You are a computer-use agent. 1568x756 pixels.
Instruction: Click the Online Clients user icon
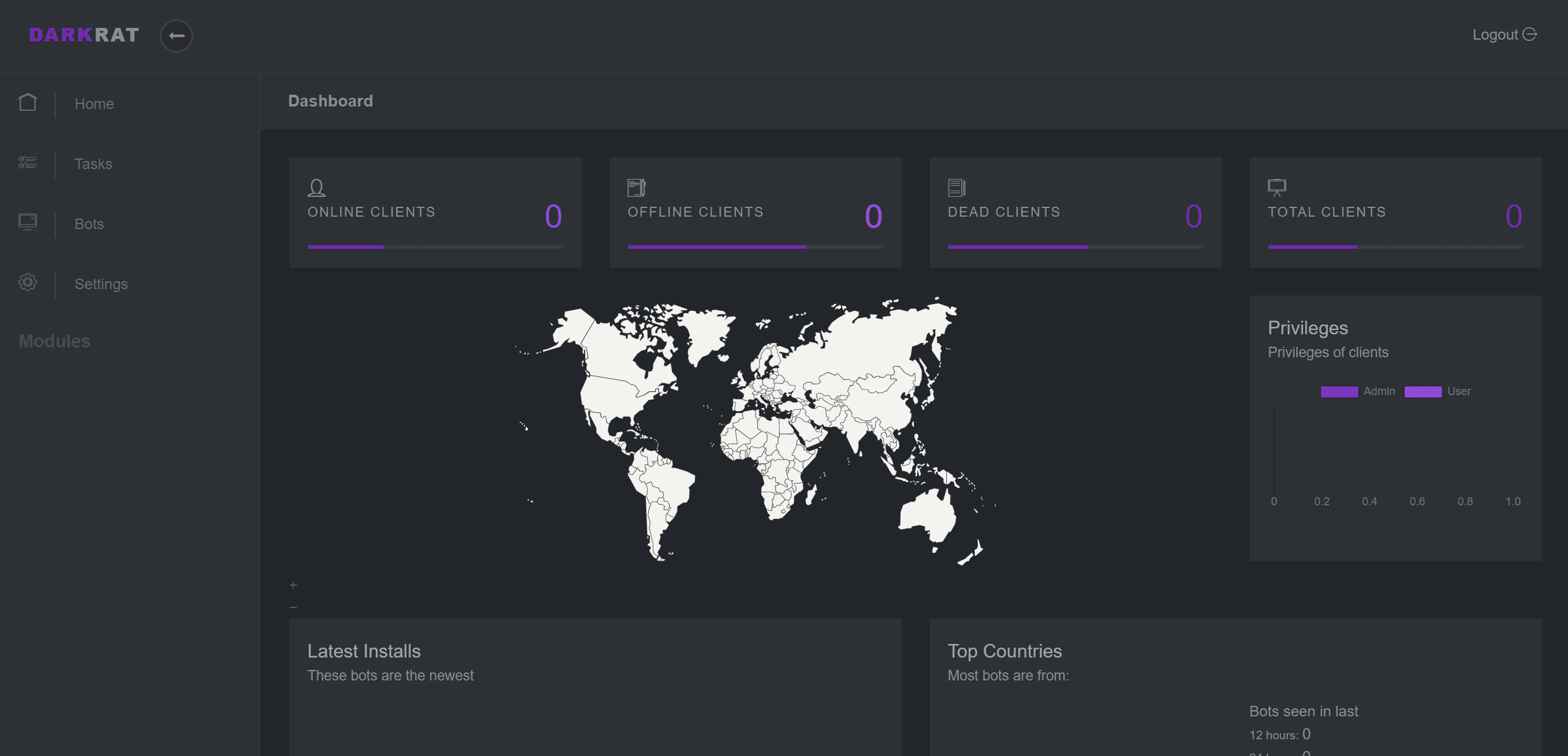316,188
